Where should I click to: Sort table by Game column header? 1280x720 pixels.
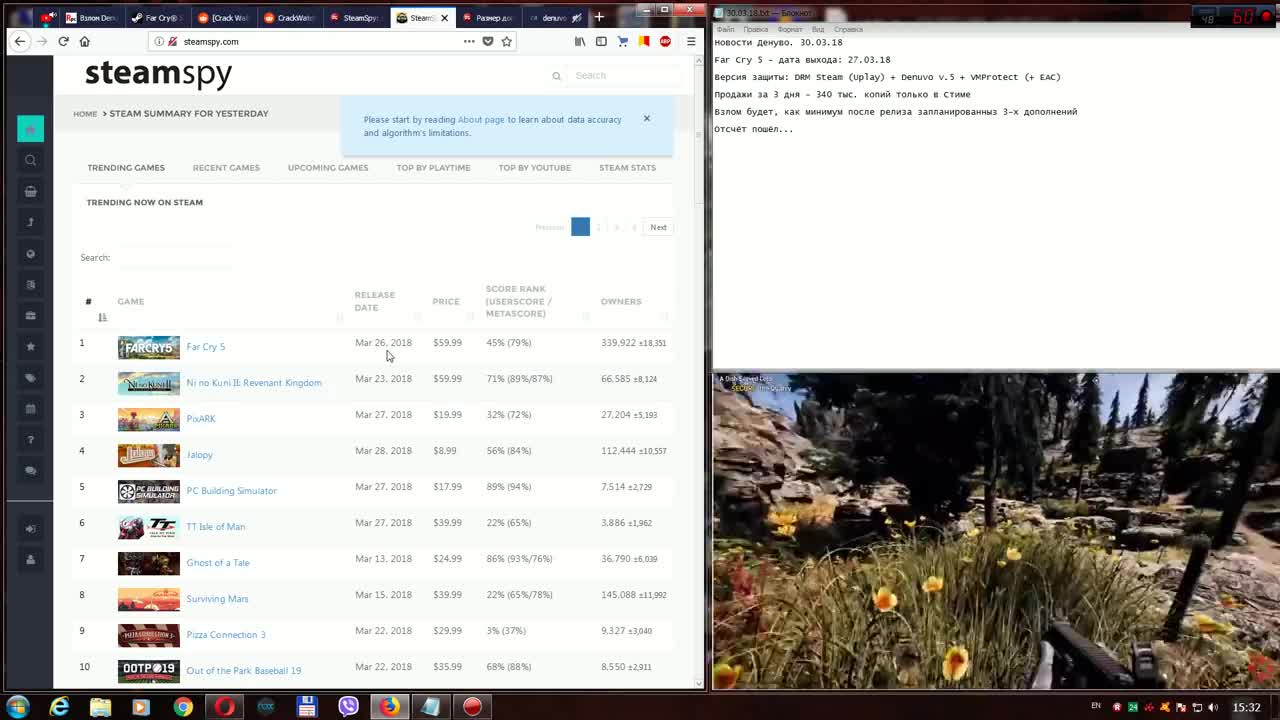click(x=229, y=301)
